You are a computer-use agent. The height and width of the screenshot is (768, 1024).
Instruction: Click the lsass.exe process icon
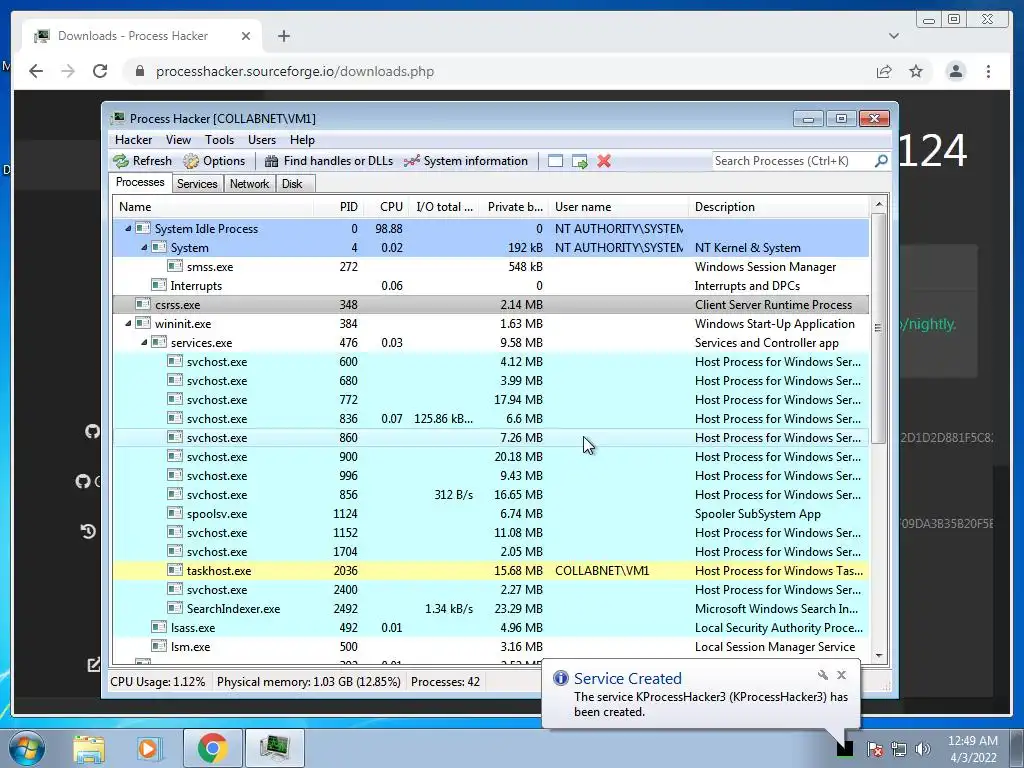point(159,627)
